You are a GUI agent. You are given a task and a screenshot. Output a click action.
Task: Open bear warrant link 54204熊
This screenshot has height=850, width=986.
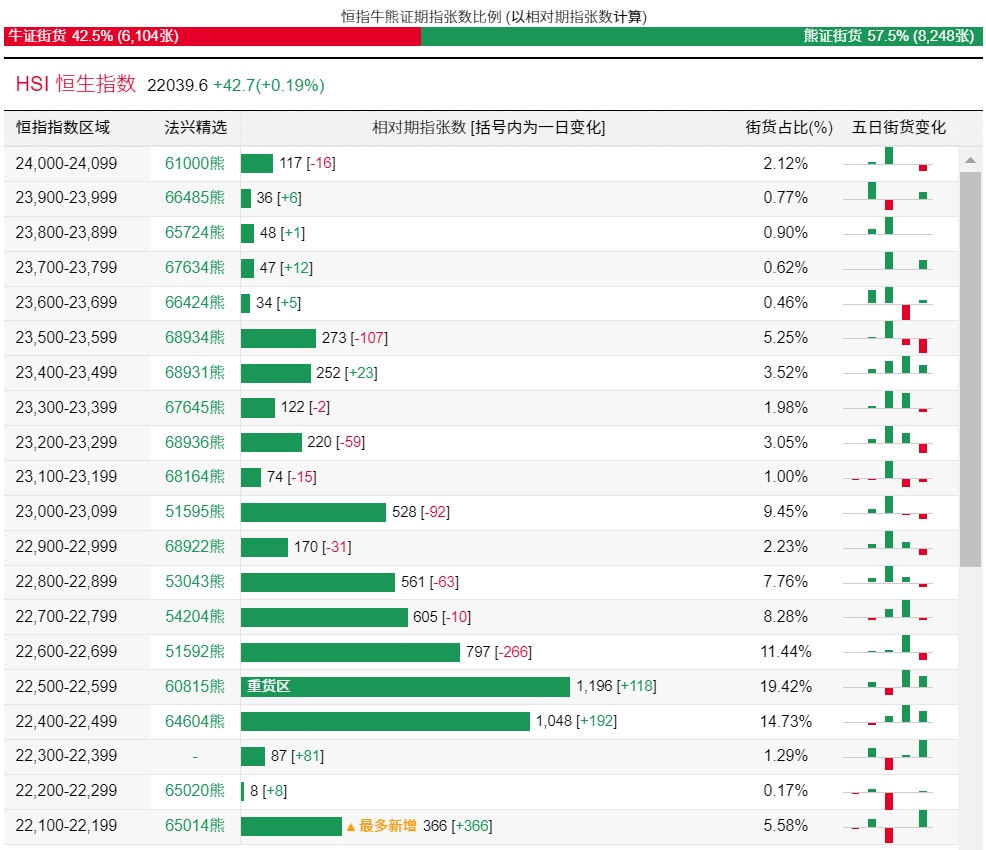195,617
